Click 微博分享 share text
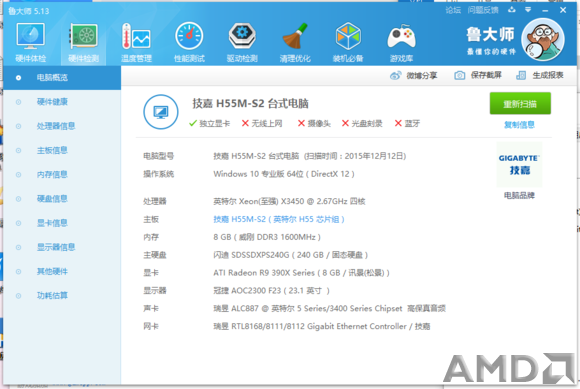 (422, 76)
